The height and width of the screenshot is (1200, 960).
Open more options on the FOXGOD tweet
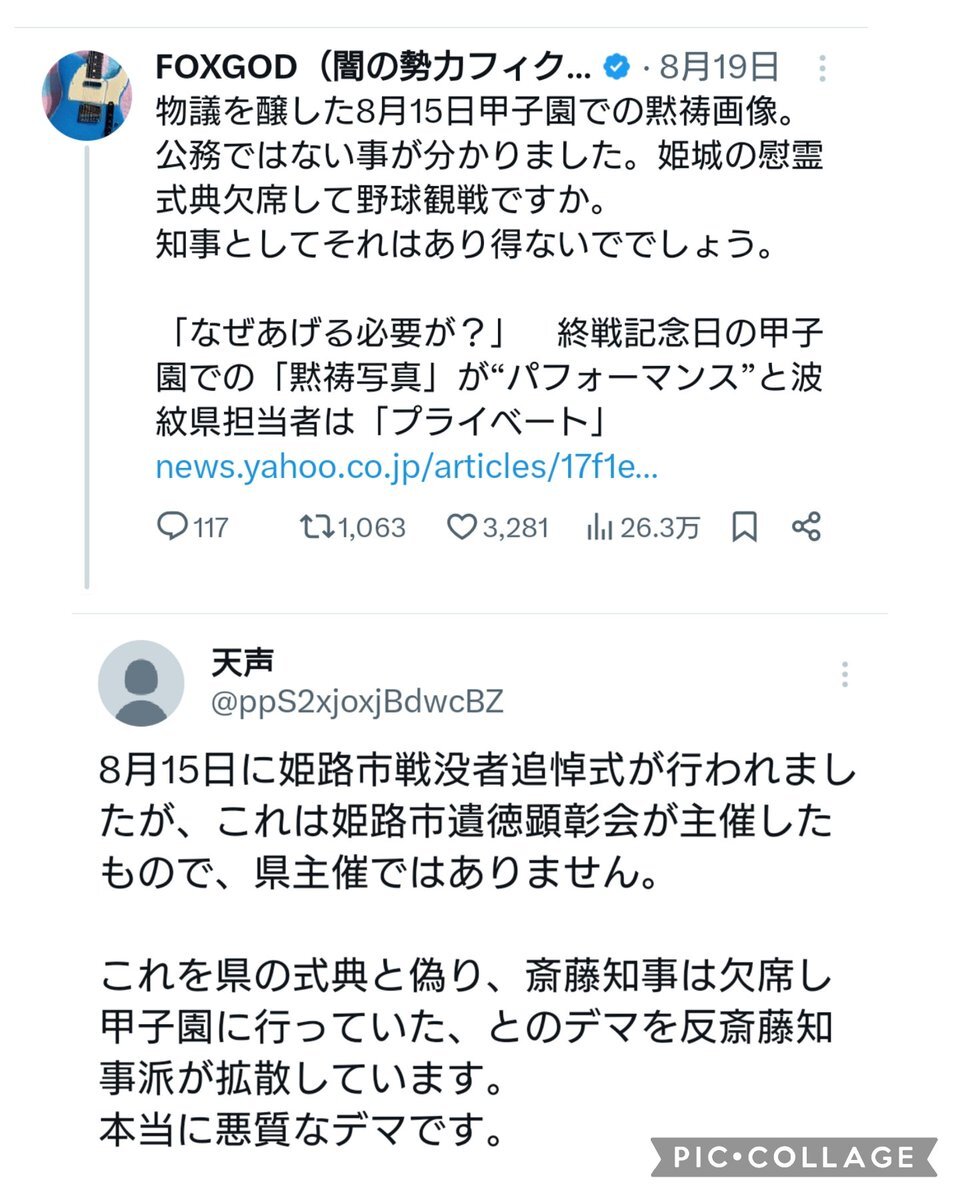[x=822, y=68]
